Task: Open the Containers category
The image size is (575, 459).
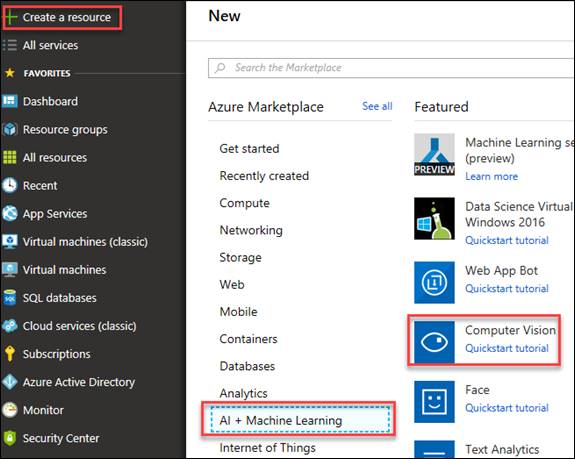Action: click(x=248, y=339)
